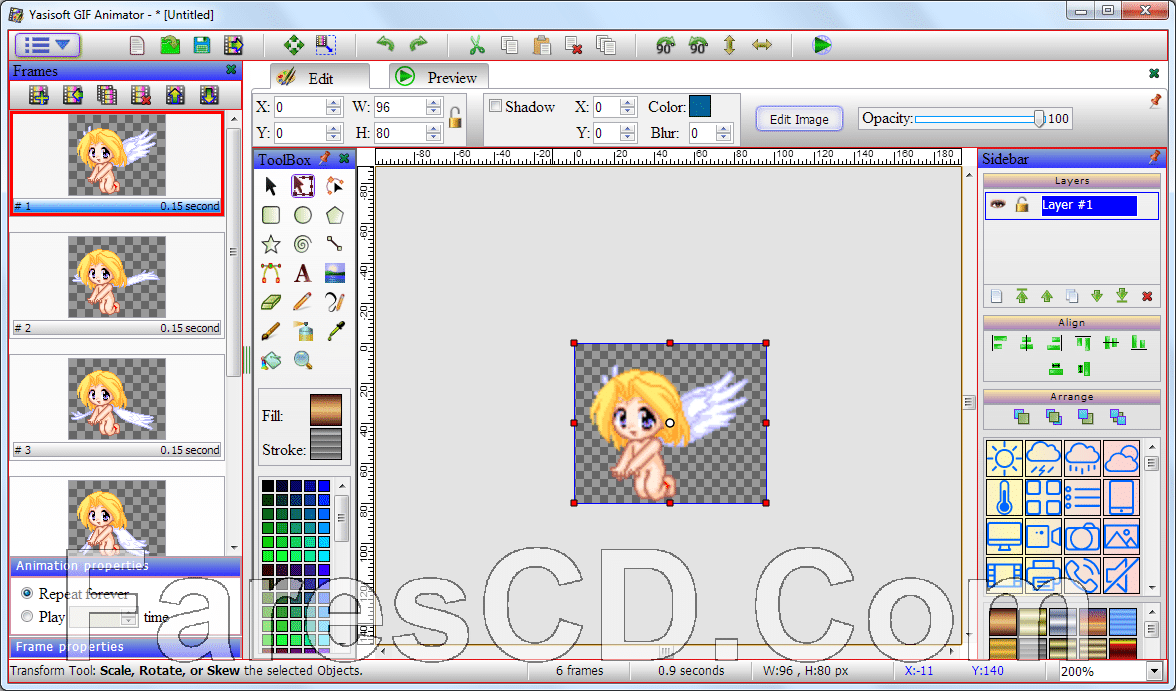This screenshot has width=1176, height=691.
Task: Select the Magnifier zoom tool
Action: pos(303,360)
